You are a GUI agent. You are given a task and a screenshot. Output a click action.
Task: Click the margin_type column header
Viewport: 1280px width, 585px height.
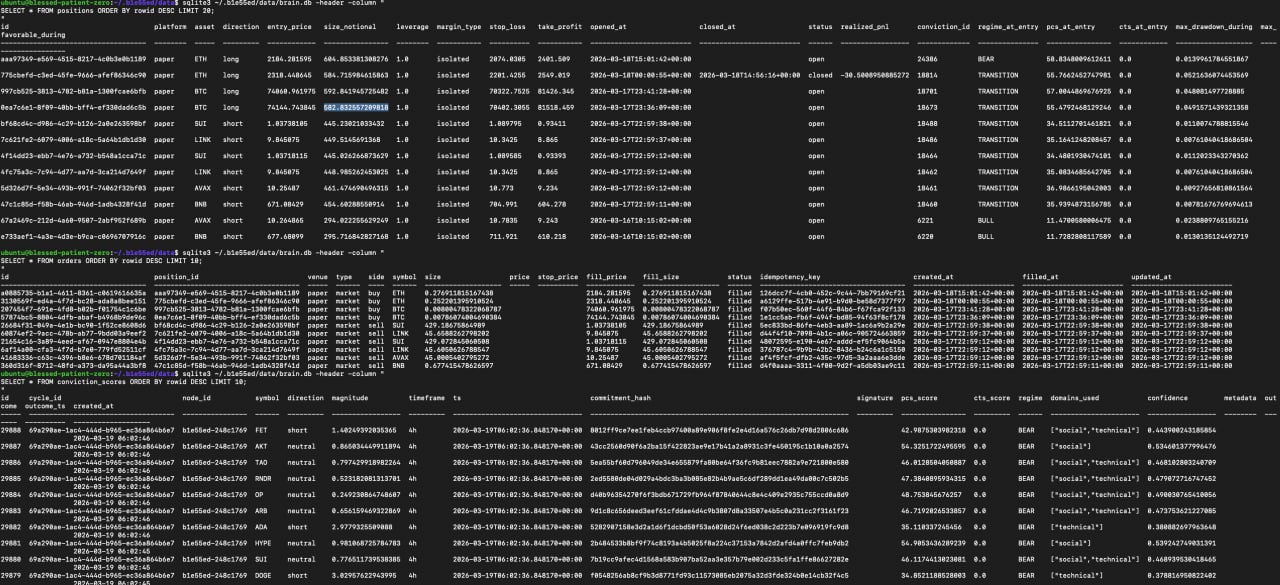pyautogui.click(x=459, y=27)
